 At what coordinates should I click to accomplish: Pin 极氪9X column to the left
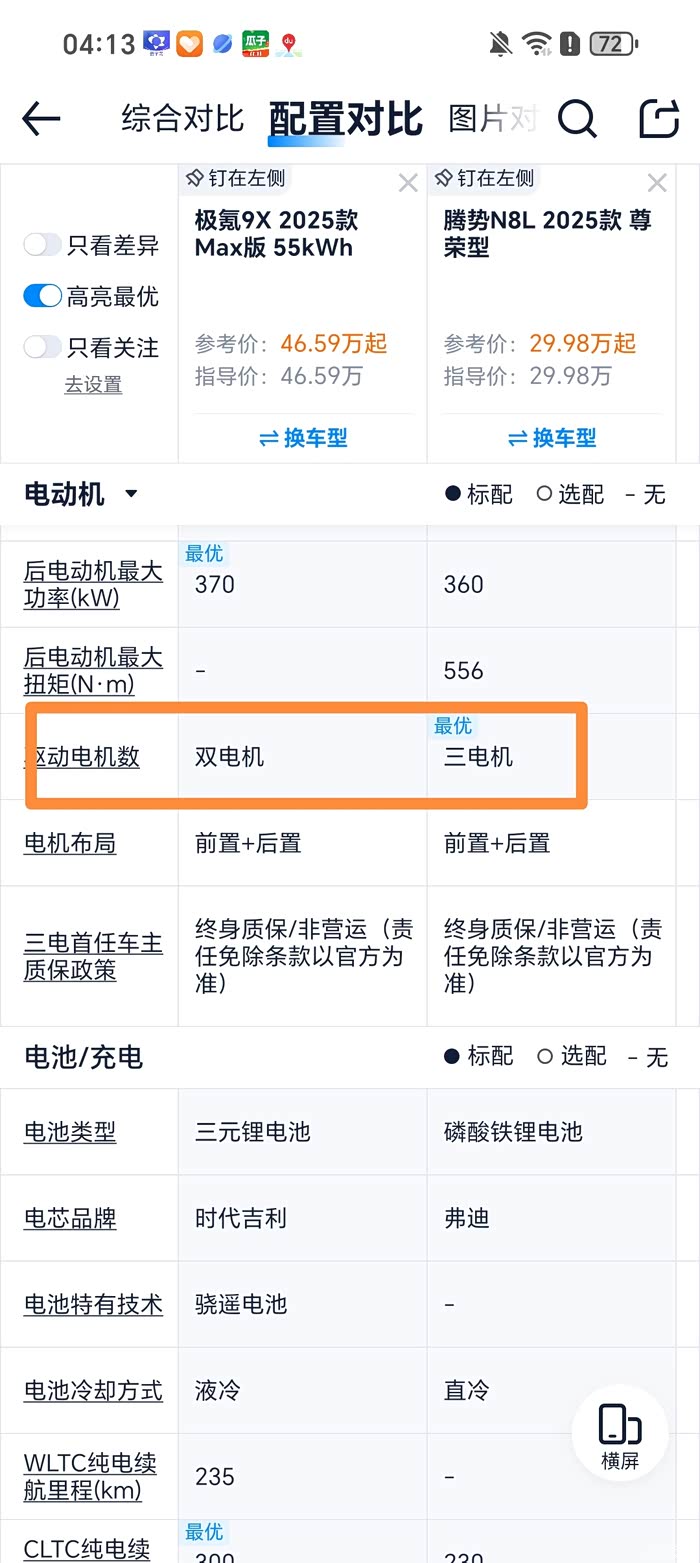tap(236, 178)
